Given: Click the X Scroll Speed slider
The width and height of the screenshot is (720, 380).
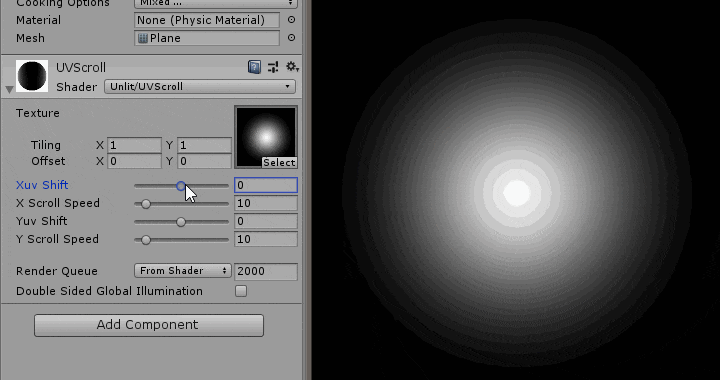Looking at the screenshot, I should (181, 203).
